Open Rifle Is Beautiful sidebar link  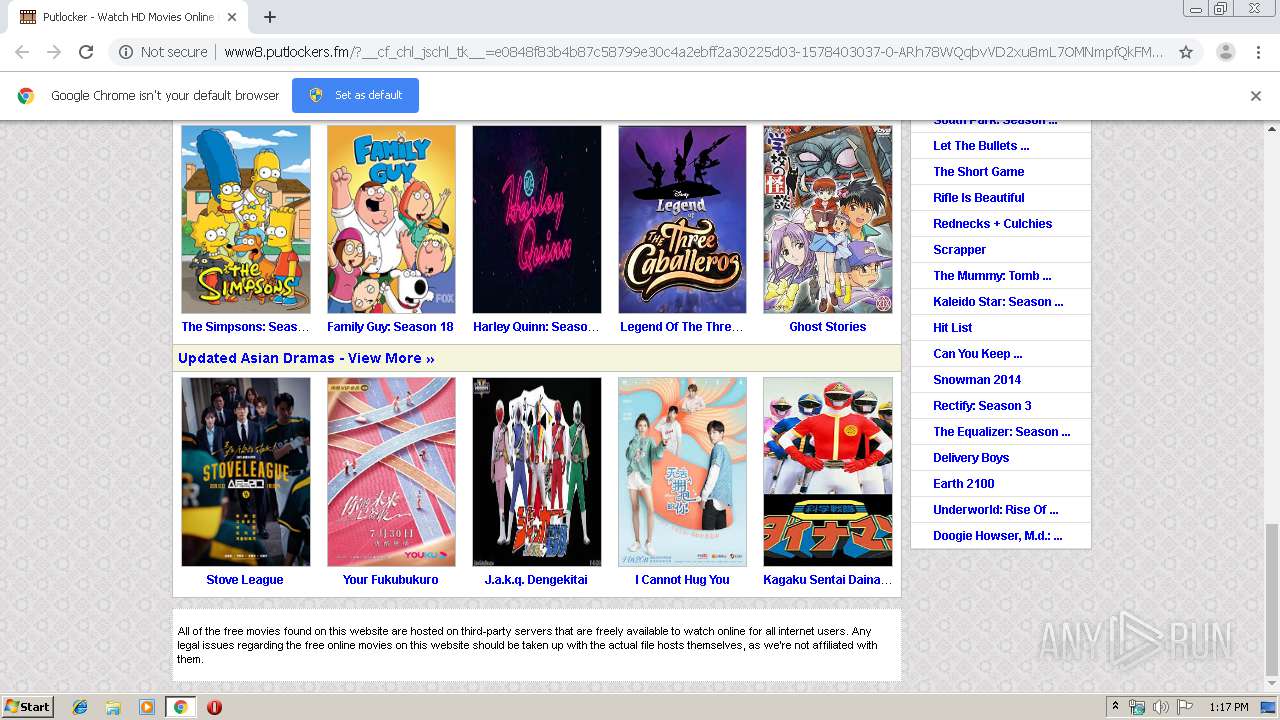[x=979, y=198]
